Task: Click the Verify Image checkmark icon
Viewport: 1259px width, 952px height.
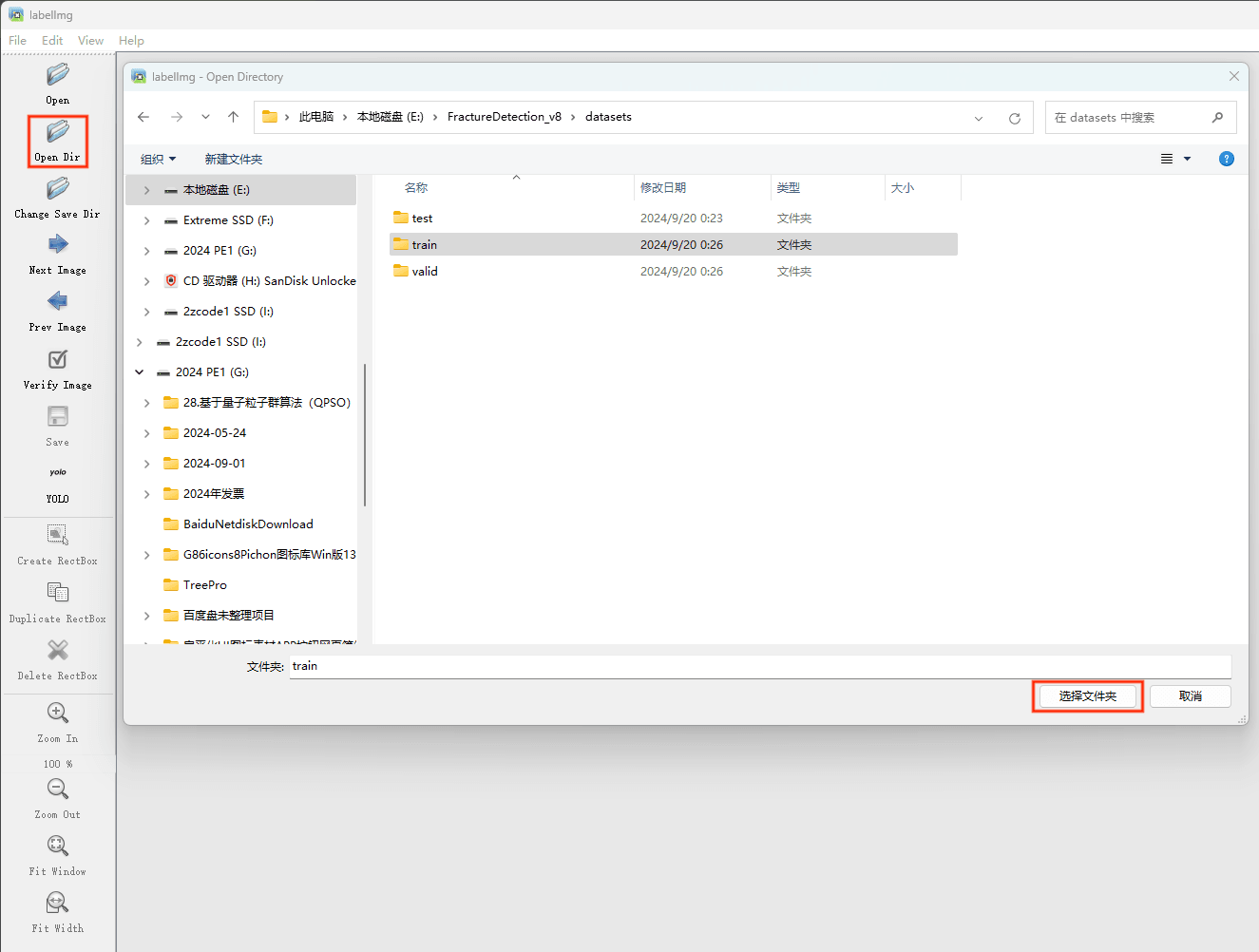Action: 58,359
